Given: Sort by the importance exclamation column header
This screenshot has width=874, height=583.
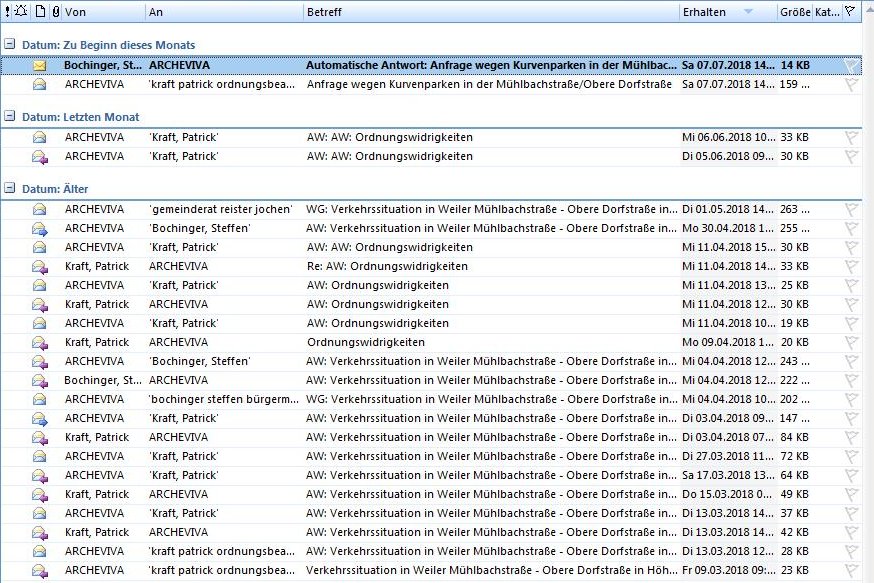Looking at the screenshot, I should click(7, 11).
